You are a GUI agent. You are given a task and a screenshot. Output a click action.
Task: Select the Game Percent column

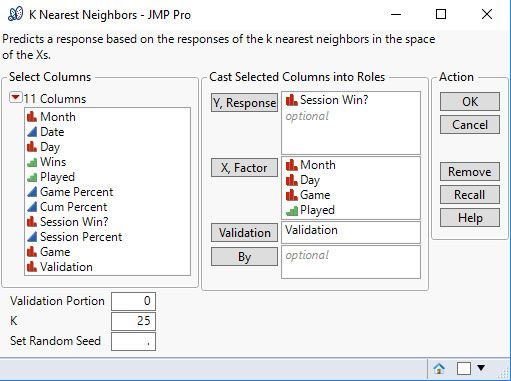point(77,192)
